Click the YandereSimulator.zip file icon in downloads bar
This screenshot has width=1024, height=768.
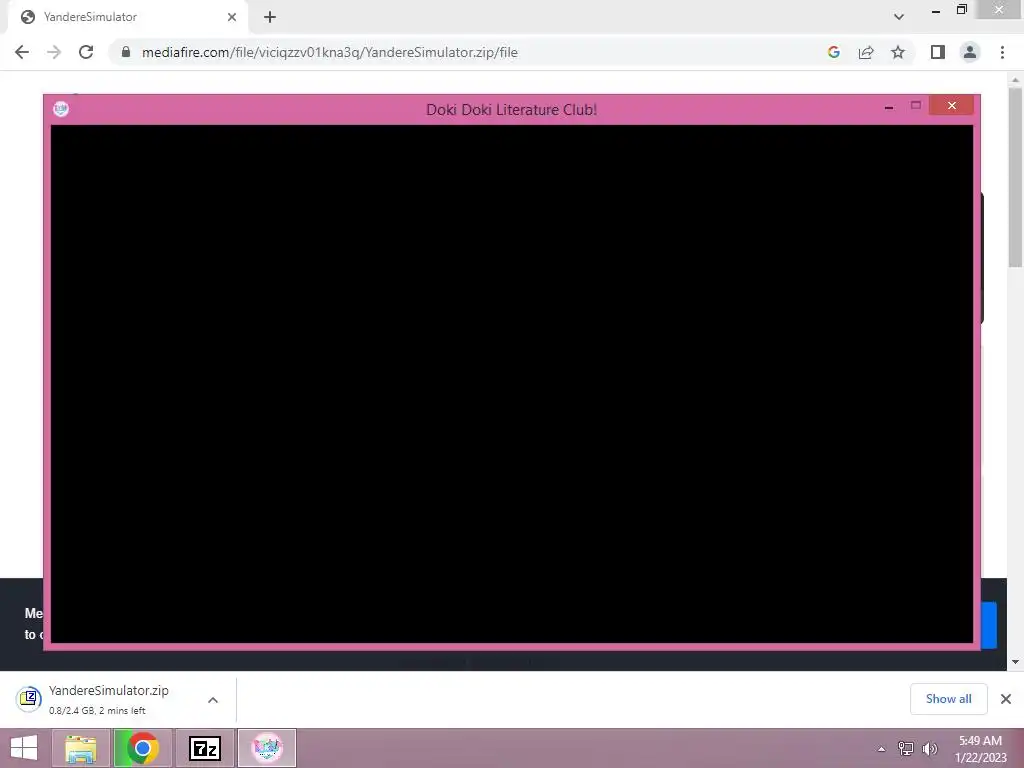29,698
